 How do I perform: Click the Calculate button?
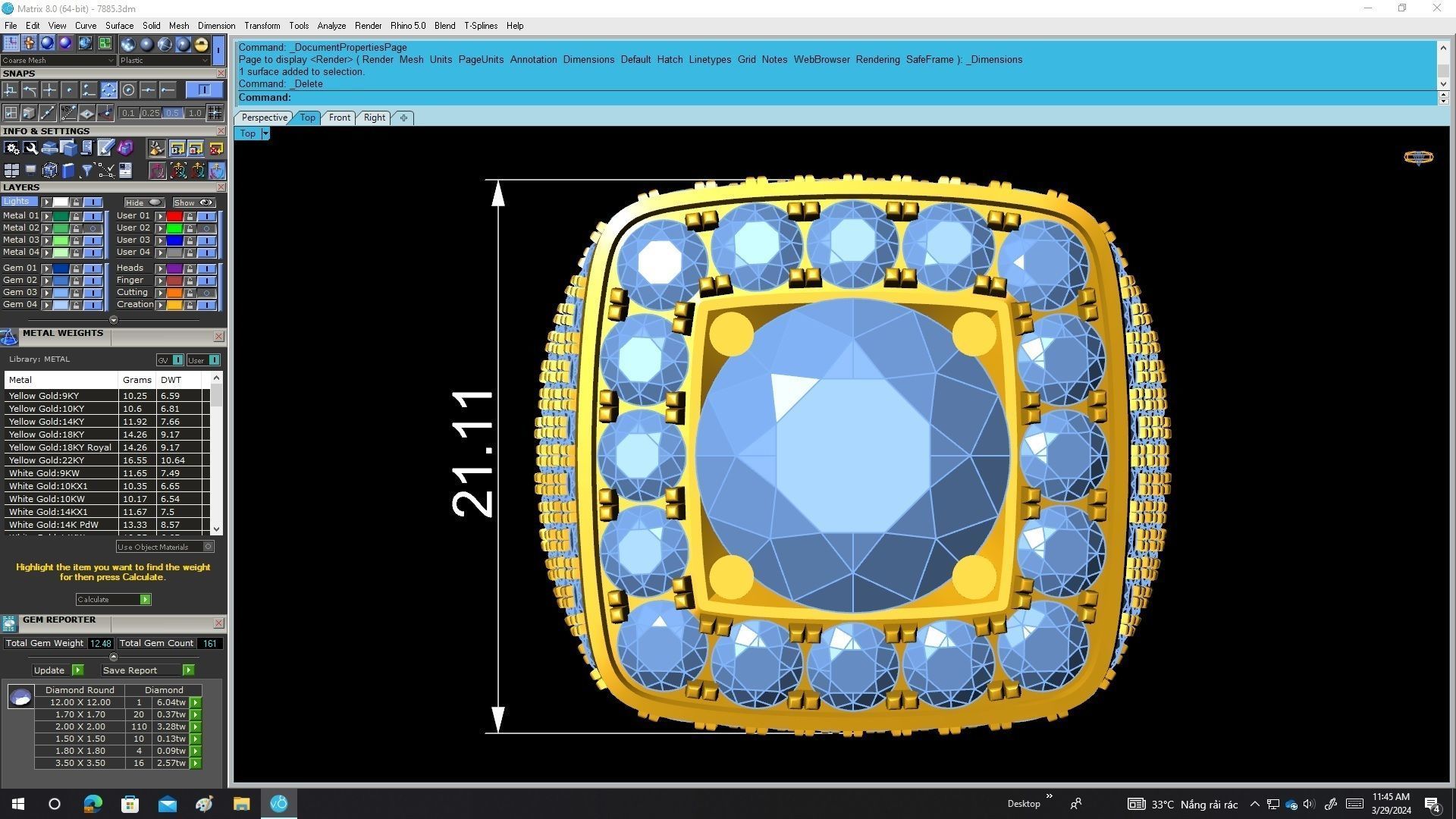113,600
